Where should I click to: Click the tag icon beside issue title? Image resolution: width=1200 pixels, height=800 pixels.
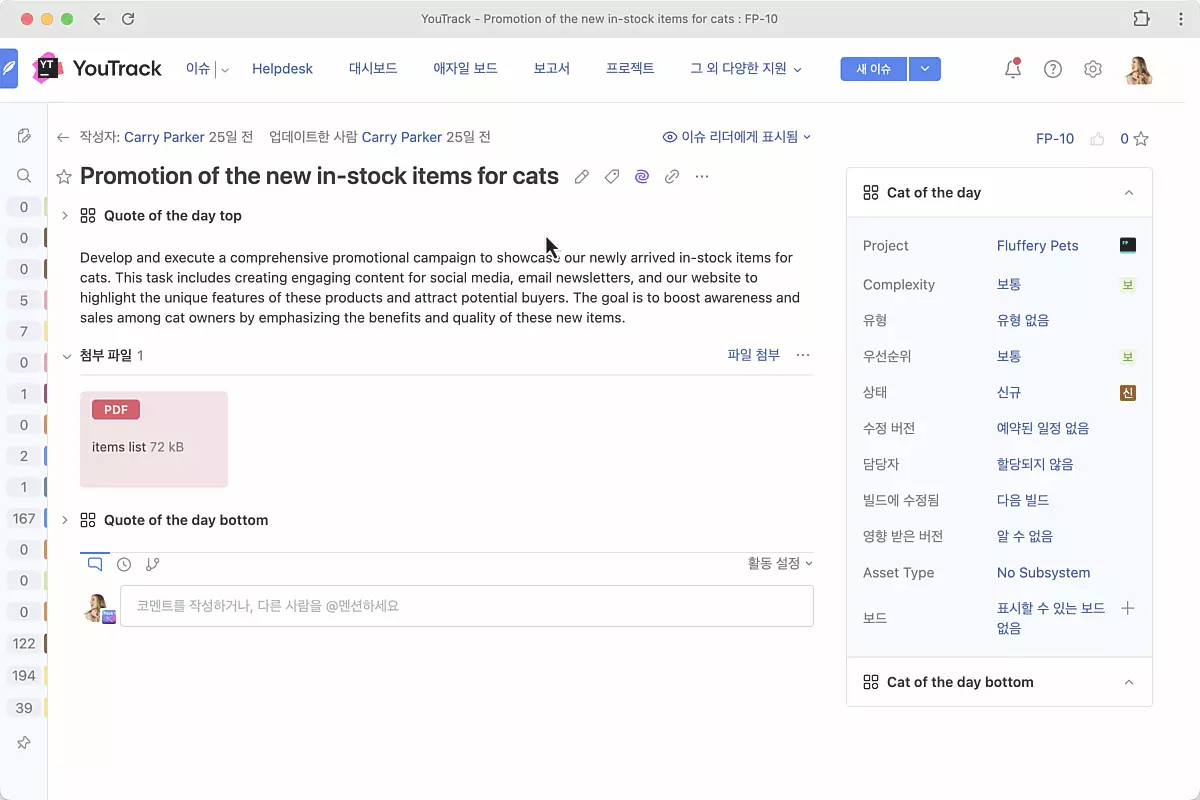pos(611,177)
